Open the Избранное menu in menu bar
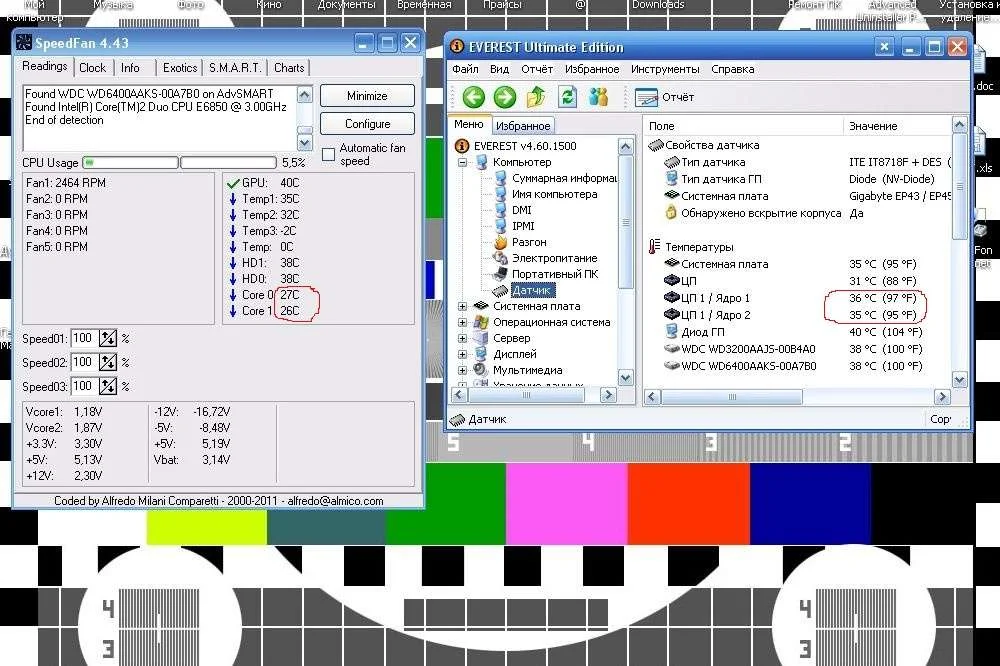 (x=592, y=69)
